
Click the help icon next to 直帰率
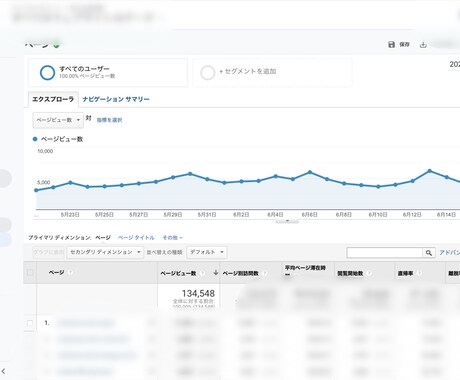[x=419, y=273]
